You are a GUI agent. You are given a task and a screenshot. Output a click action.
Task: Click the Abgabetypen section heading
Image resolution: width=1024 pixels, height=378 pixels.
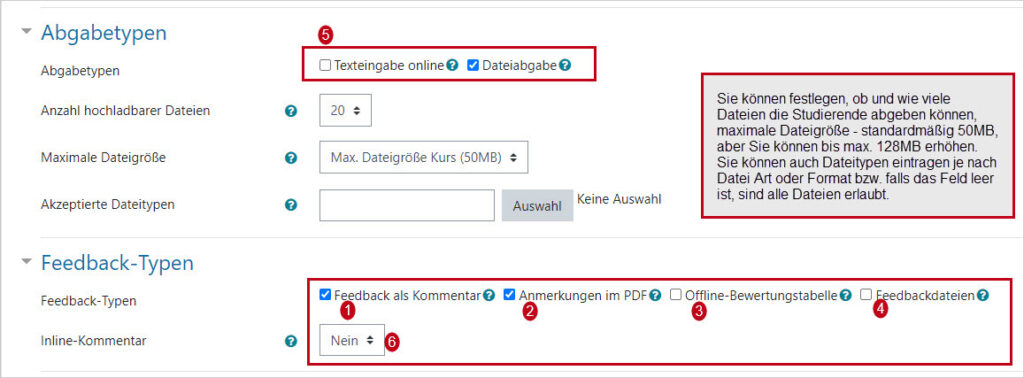click(x=104, y=33)
